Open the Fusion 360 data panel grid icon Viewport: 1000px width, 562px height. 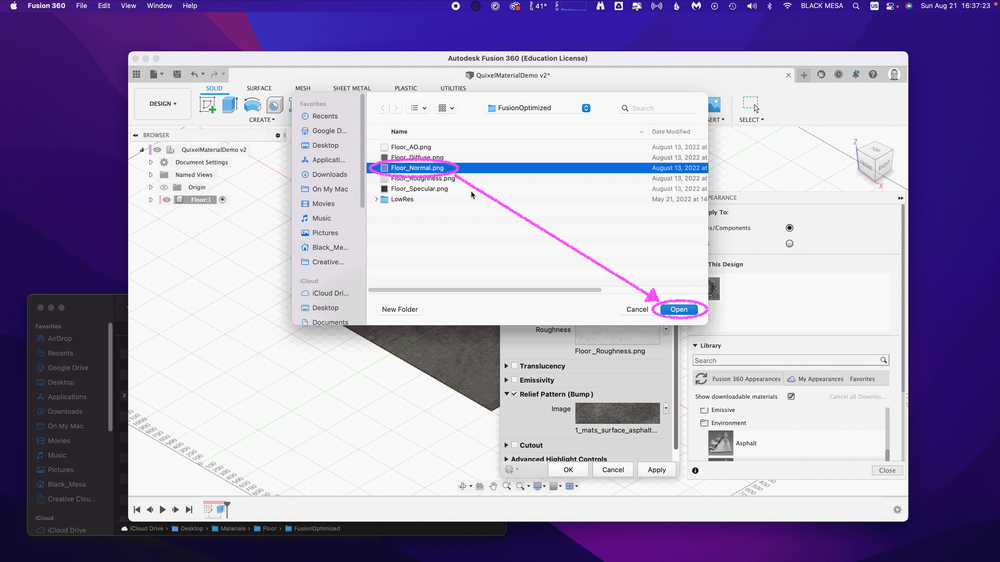tap(136, 75)
